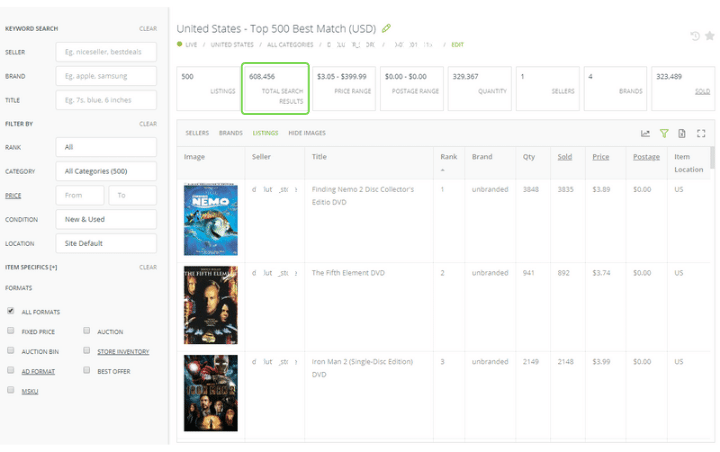The image size is (720, 452).
Task: Click the Postage Range stat card
Action: click(x=411, y=88)
